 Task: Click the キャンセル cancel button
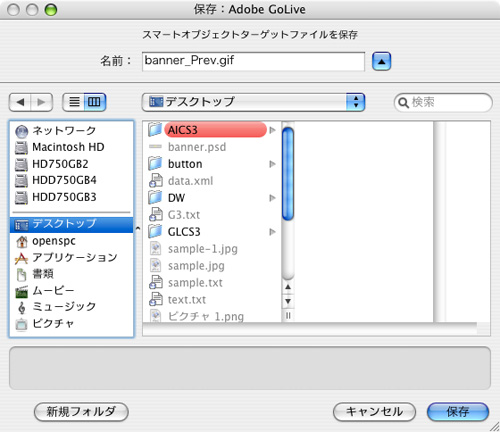(374, 412)
